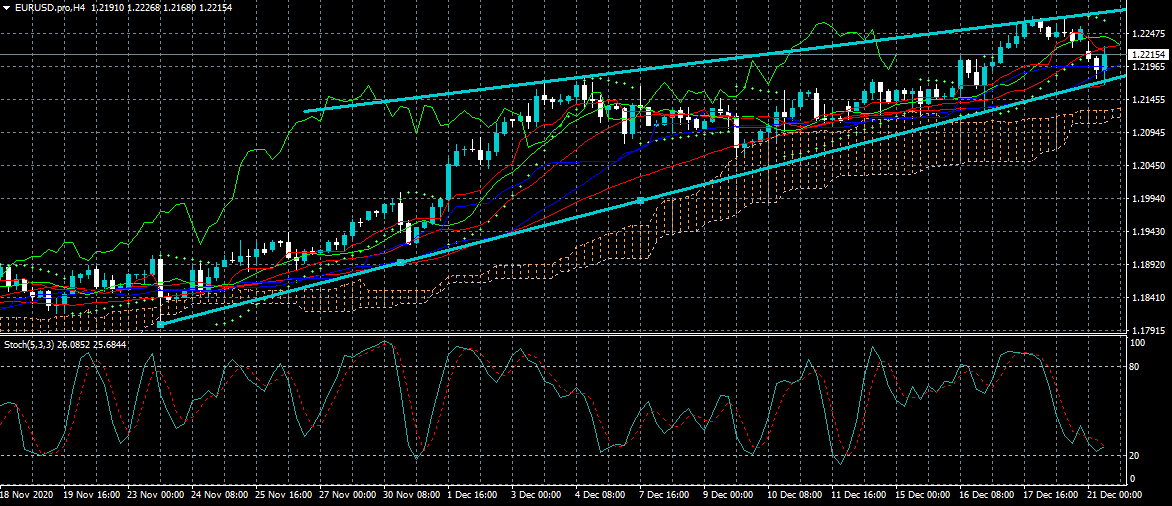The width and height of the screenshot is (1172, 506).
Task: Click the 30 Nov 08:00 time label
Action: coord(412,495)
